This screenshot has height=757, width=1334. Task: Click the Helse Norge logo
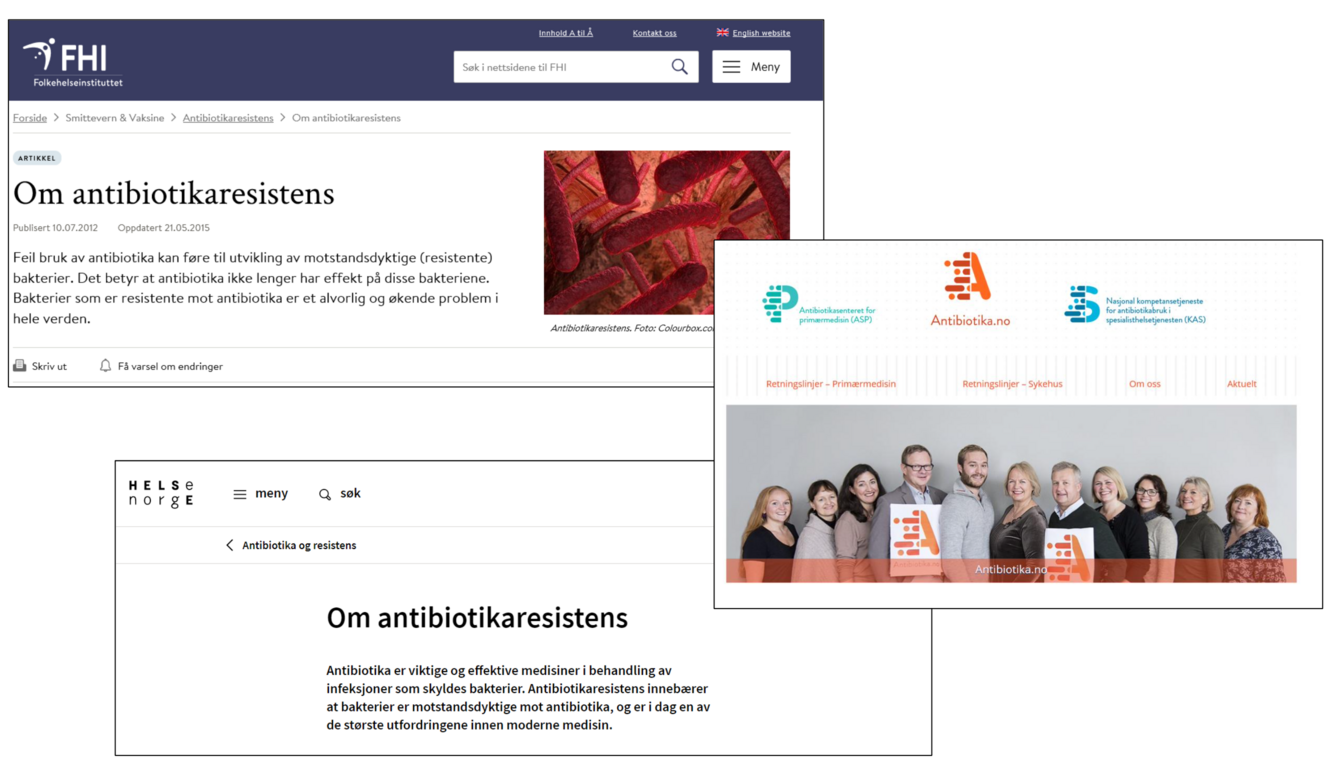[x=161, y=493]
